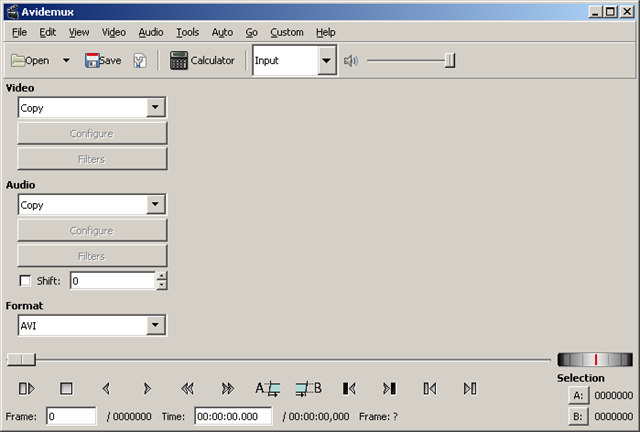Screen dimensions: 640x432
Task: Open the File menu
Action: (19, 32)
